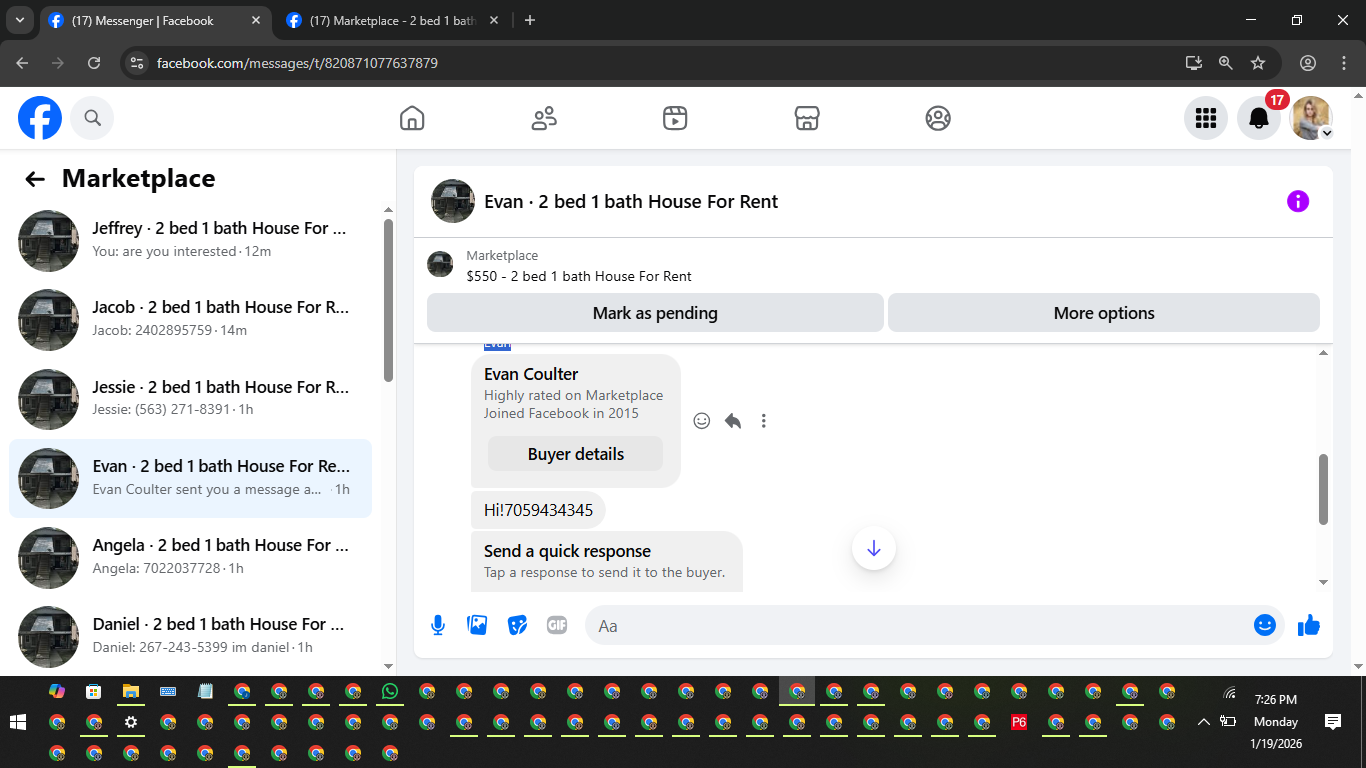Attach a file photo icon
The height and width of the screenshot is (768, 1366).
point(478,626)
